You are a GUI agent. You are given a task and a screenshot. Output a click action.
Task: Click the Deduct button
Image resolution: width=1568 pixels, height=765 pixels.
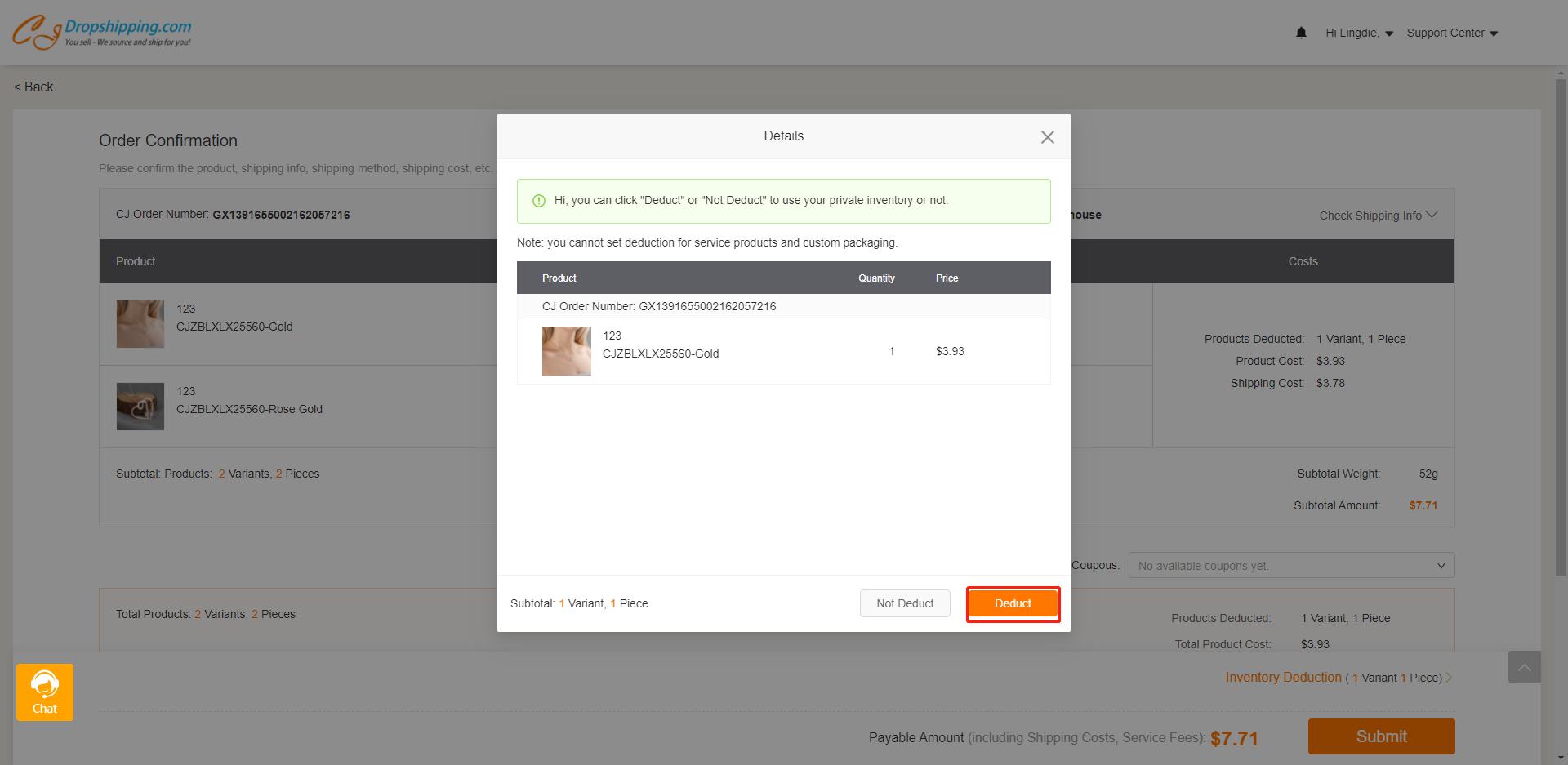(x=1013, y=603)
